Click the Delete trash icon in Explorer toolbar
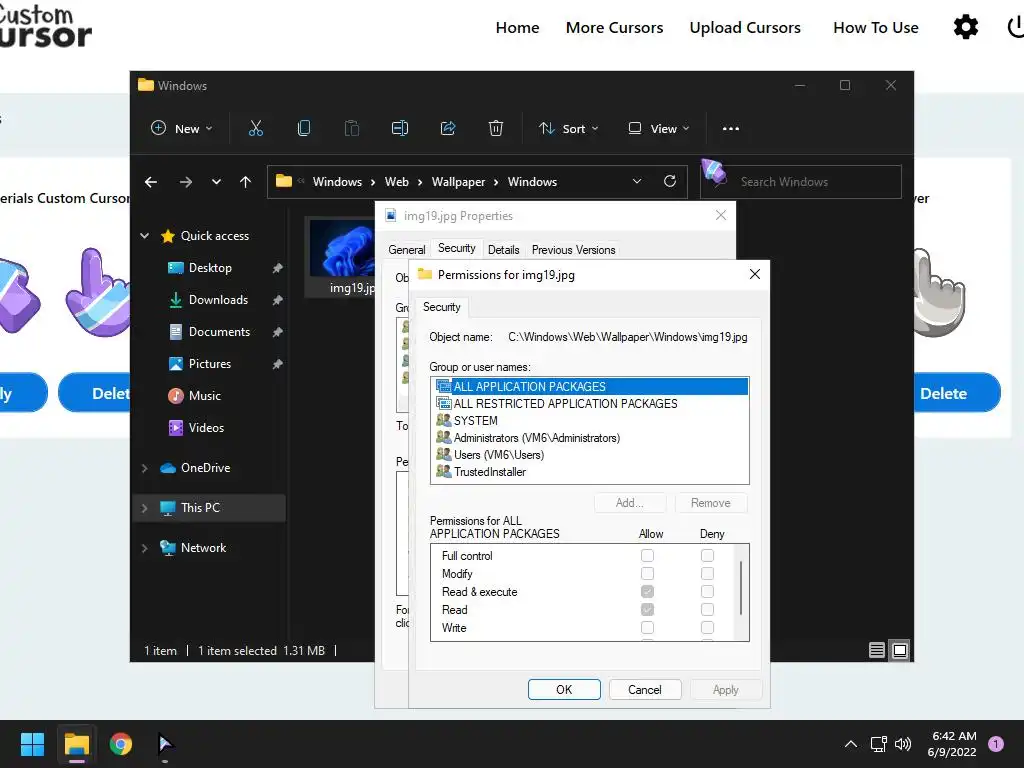The width and height of the screenshot is (1024, 768). click(x=496, y=129)
